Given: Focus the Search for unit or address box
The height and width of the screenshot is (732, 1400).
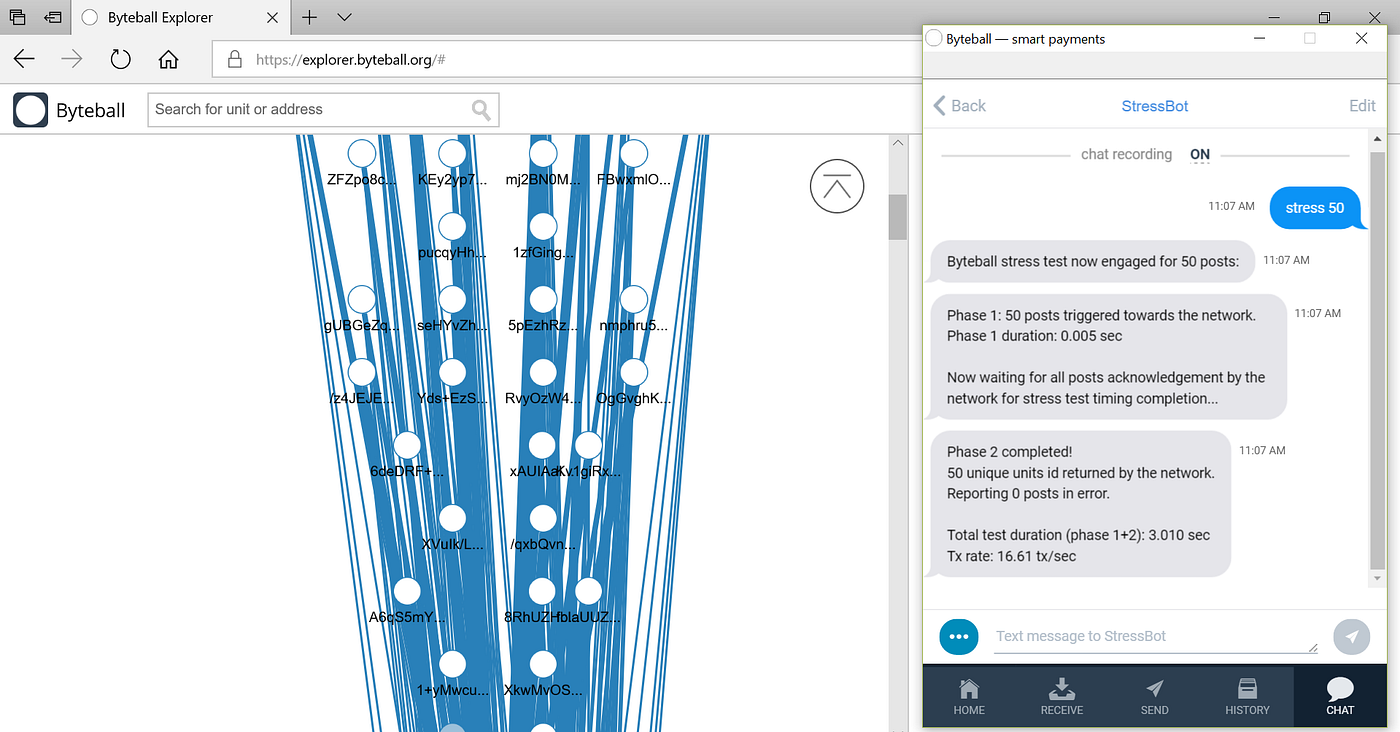Looking at the screenshot, I should click(323, 109).
